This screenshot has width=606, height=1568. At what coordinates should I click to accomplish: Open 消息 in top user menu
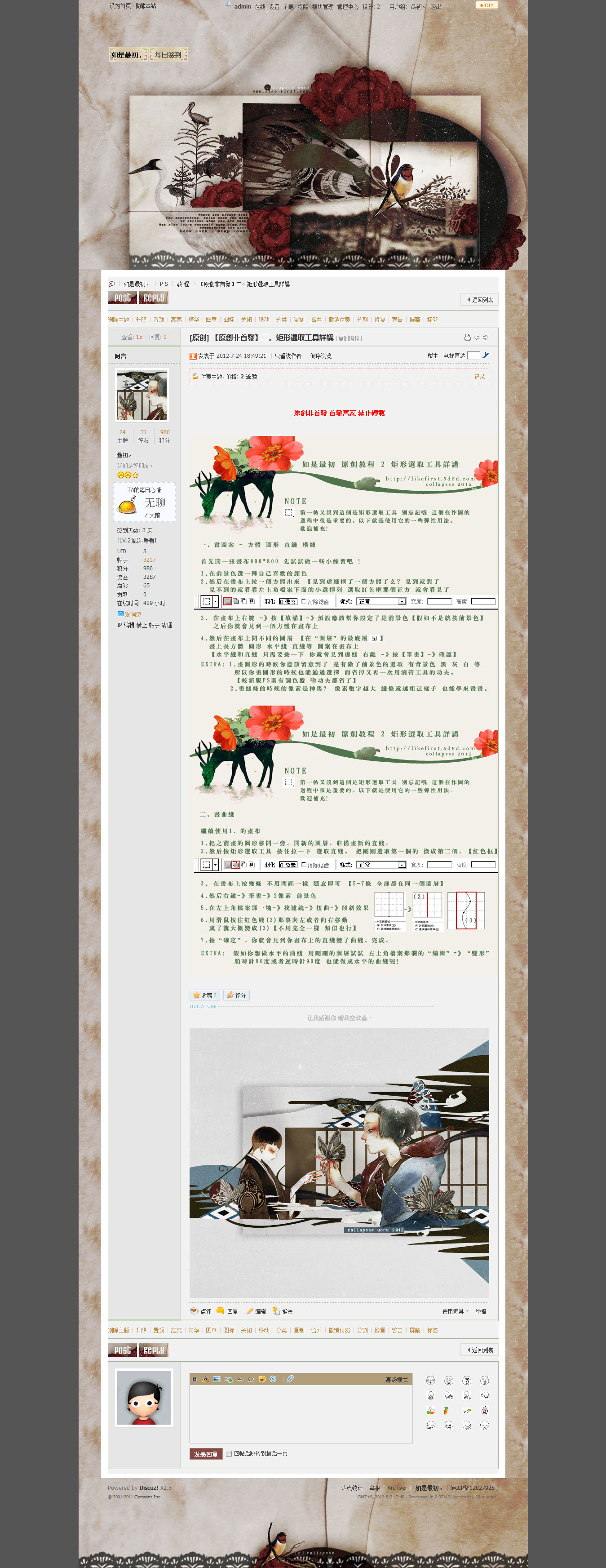[x=288, y=7]
